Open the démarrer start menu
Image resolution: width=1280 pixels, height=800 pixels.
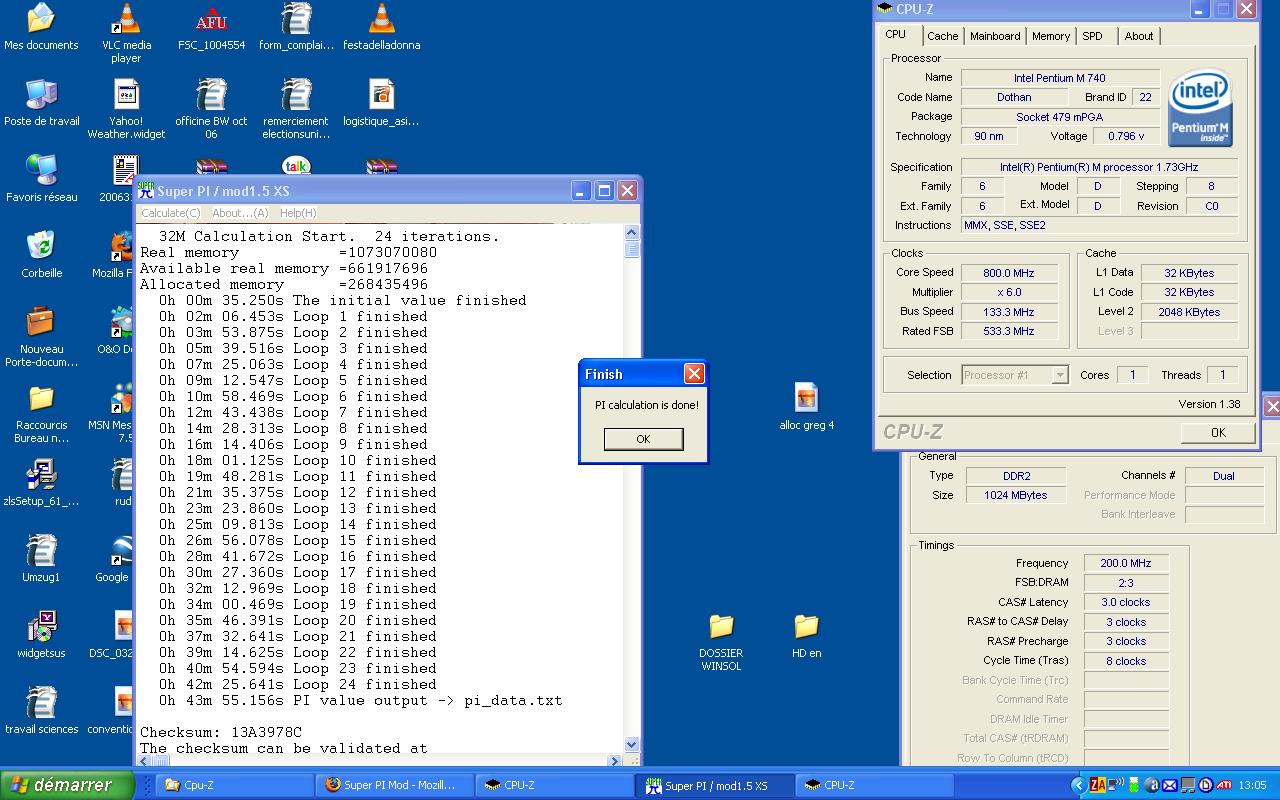pyautogui.click(x=67, y=785)
